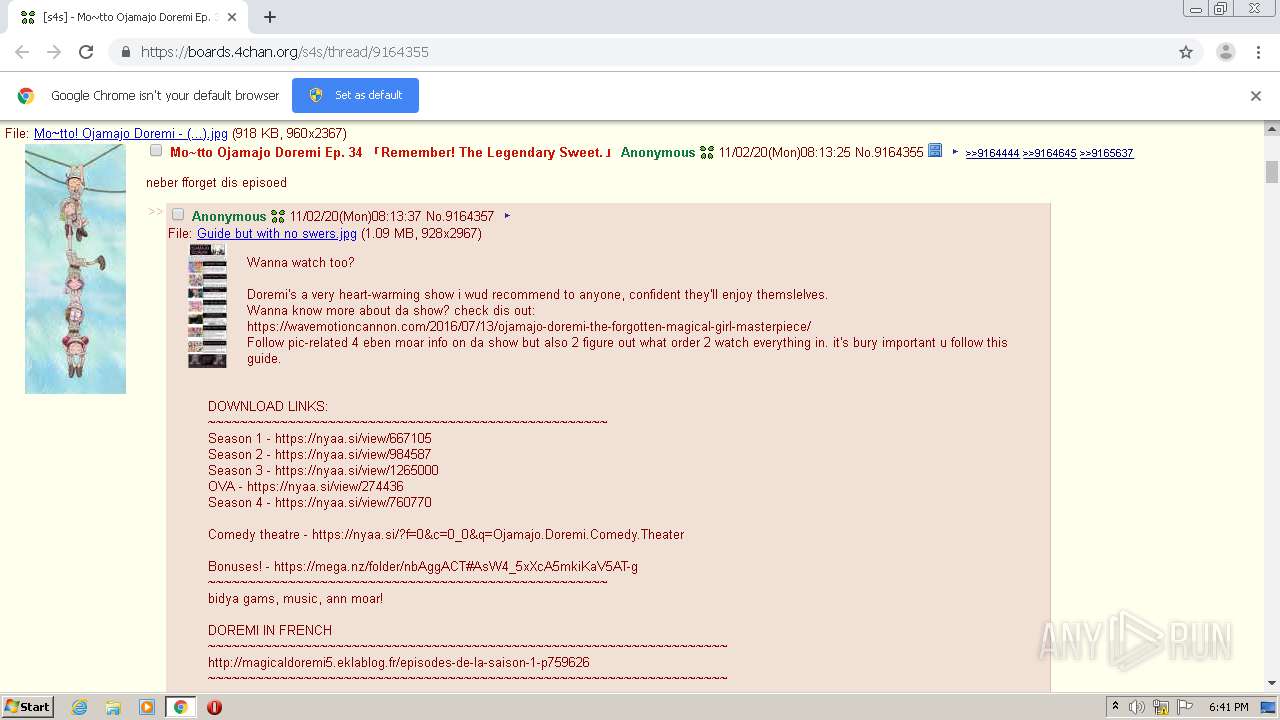Jump to reply >>9164645
The image size is (1280, 720).
[1049, 153]
